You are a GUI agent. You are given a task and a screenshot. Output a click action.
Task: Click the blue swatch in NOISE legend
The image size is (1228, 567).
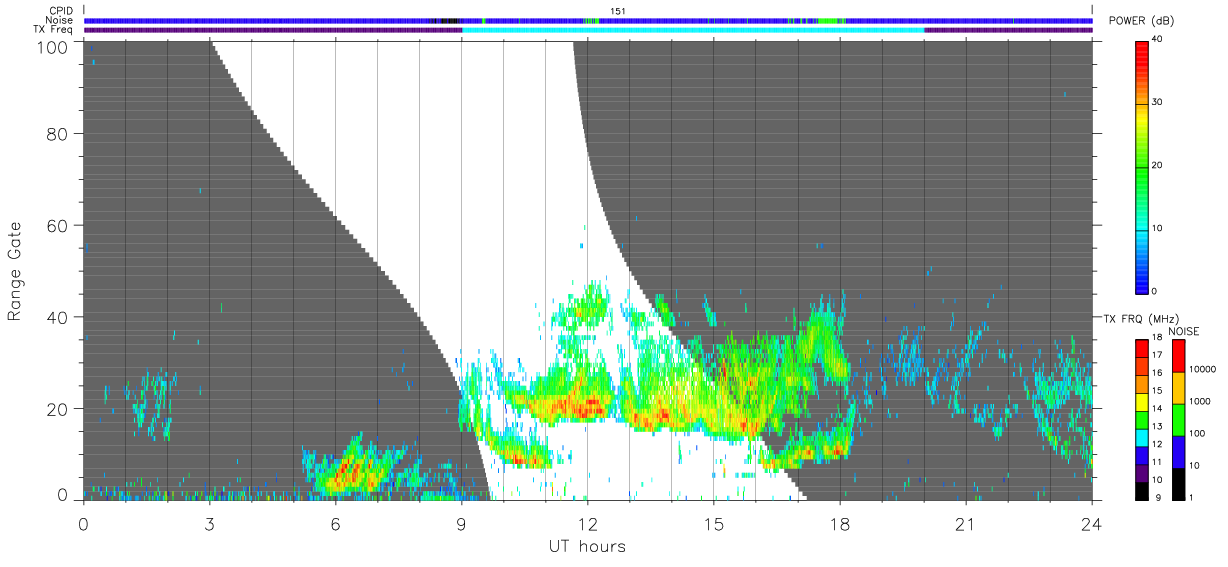pos(1179,452)
